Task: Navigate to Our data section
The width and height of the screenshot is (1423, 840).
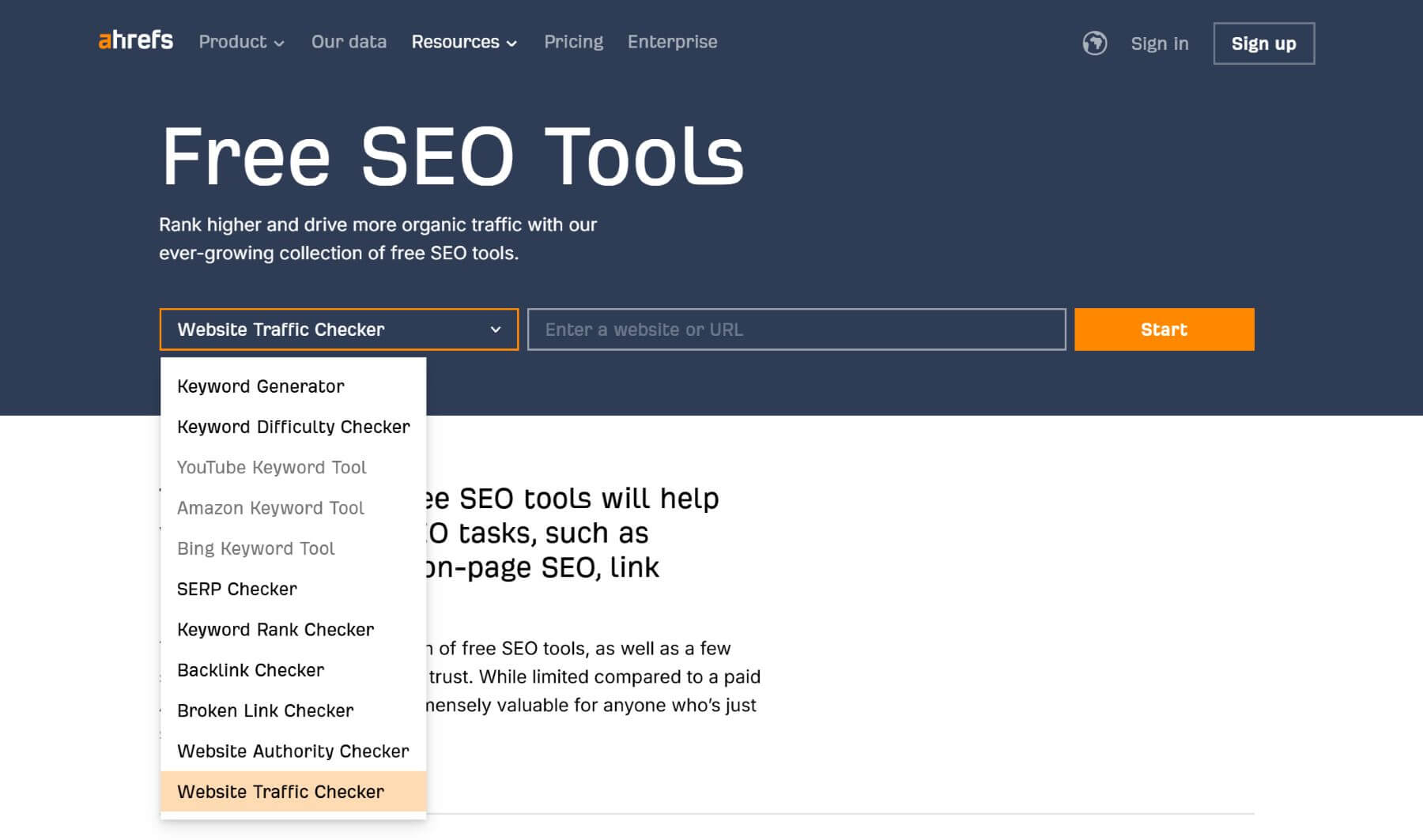Action: pyautogui.click(x=349, y=43)
